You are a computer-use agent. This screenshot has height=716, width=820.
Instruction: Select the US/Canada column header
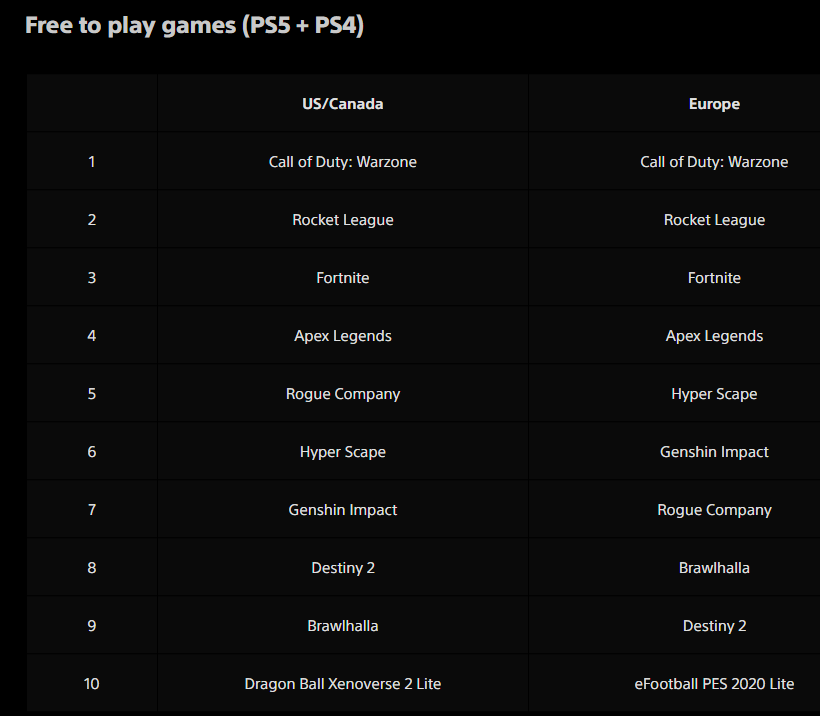(x=343, y=104)
